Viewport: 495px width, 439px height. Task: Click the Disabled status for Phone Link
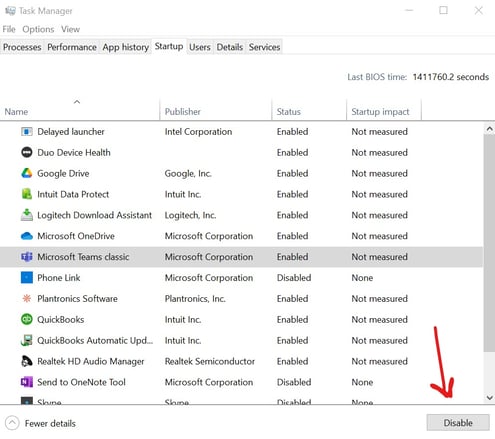pos(294,278)
